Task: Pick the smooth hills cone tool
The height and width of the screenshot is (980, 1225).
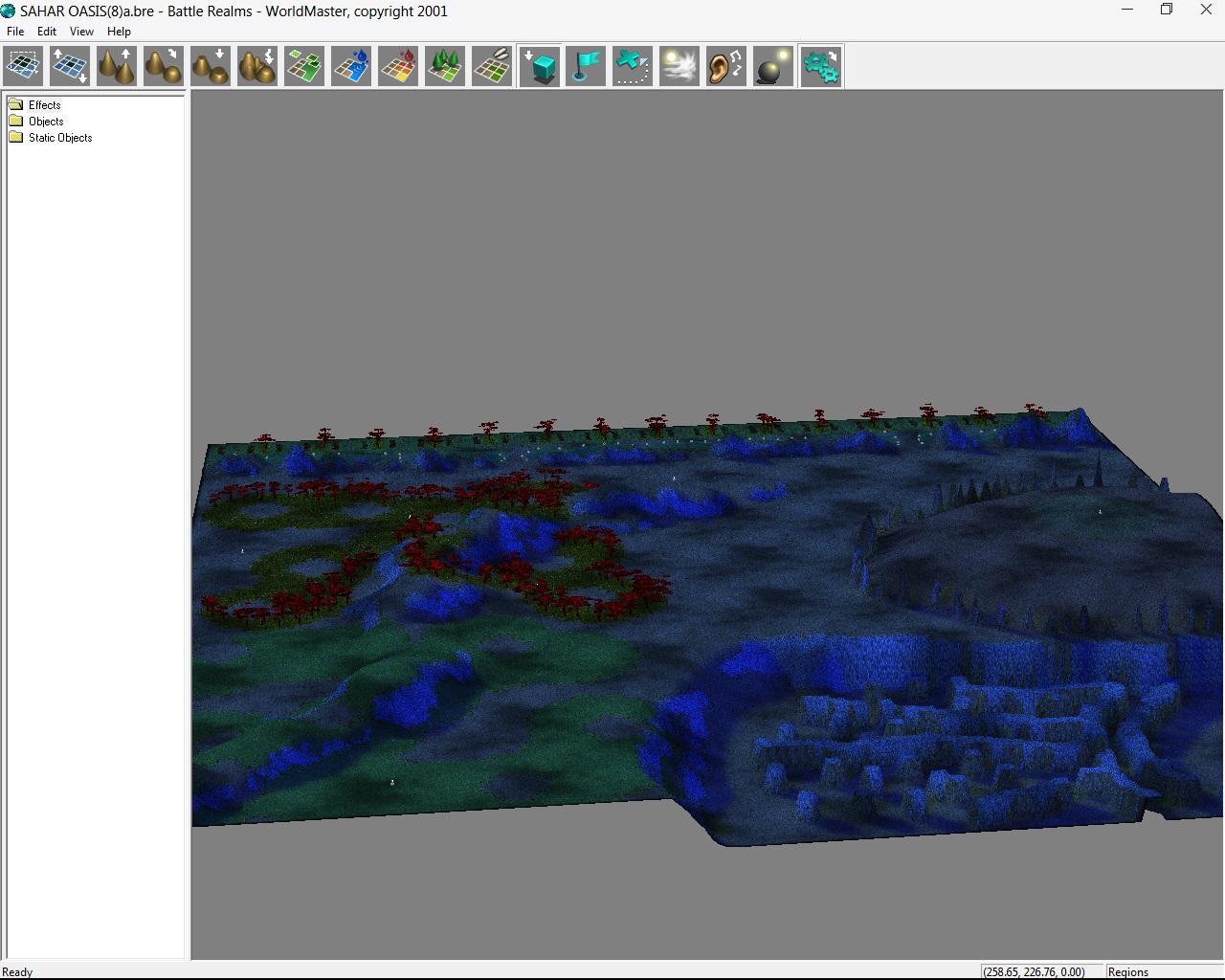Action: (x=164, y=67)
